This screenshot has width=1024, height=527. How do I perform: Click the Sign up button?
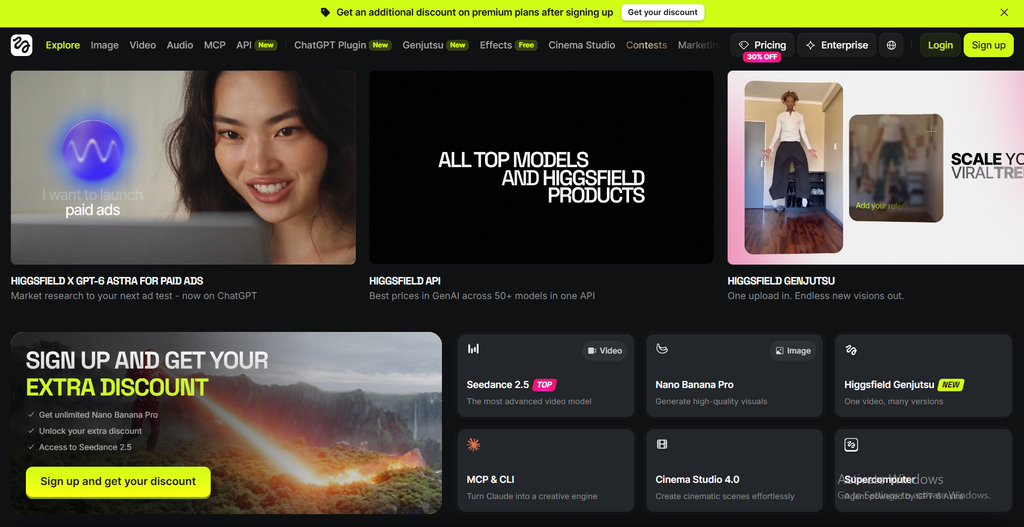(989, 45)
